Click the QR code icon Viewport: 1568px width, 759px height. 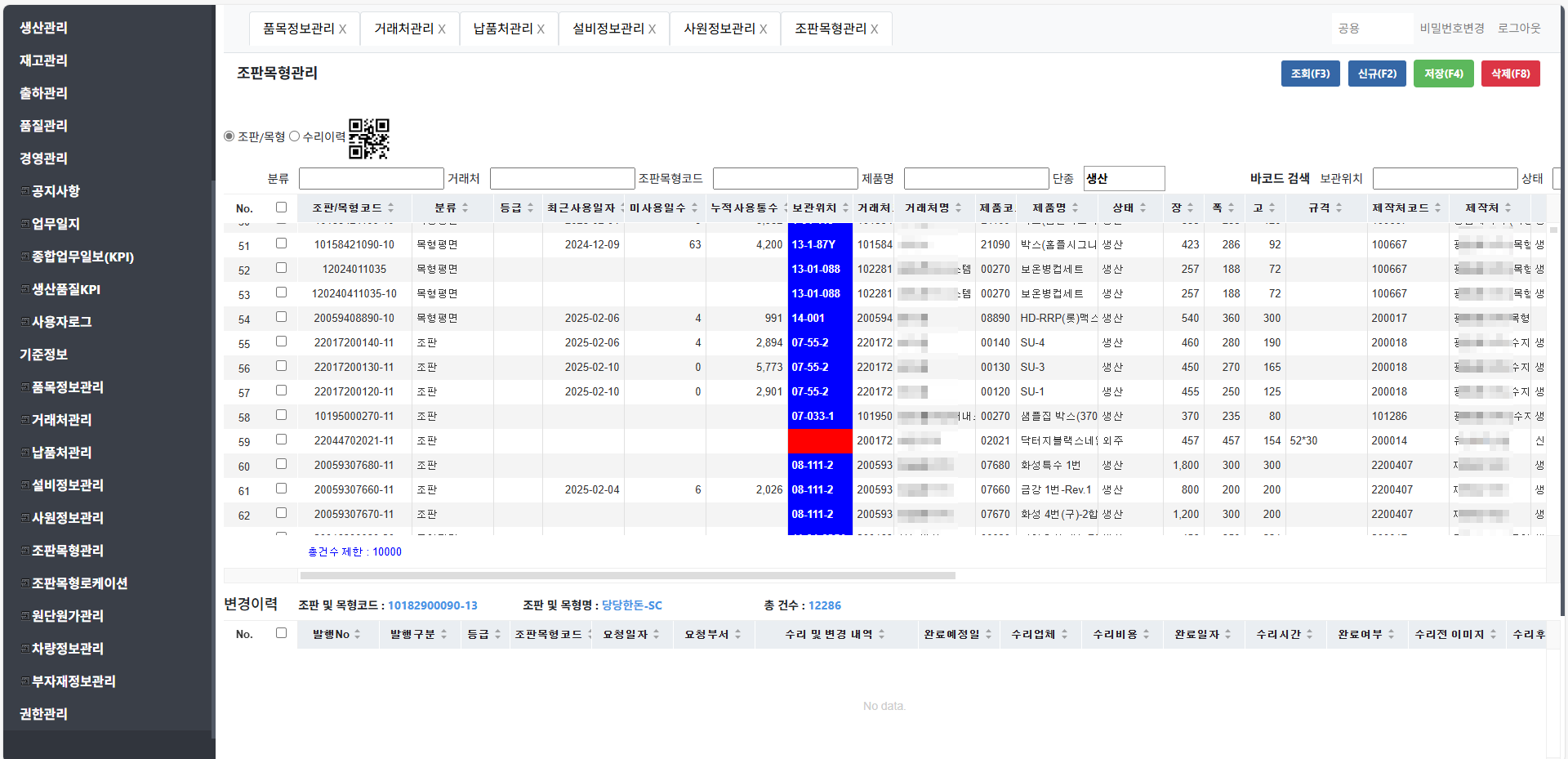(x=369, y=138)
